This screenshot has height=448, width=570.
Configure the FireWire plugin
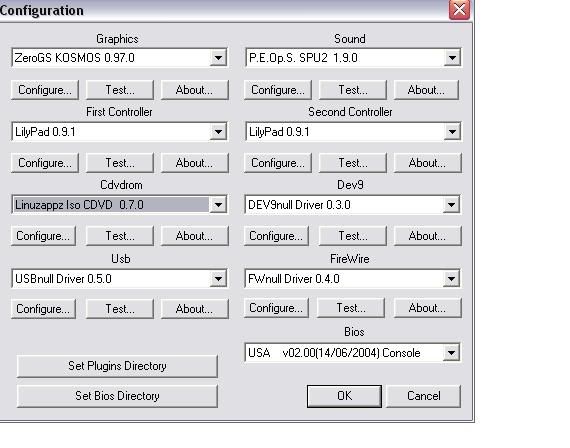click(x=276, y=308)
